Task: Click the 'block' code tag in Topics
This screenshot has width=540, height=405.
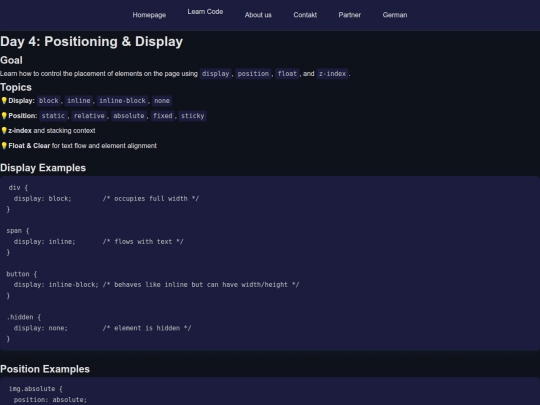Action: tap(49, 101)
